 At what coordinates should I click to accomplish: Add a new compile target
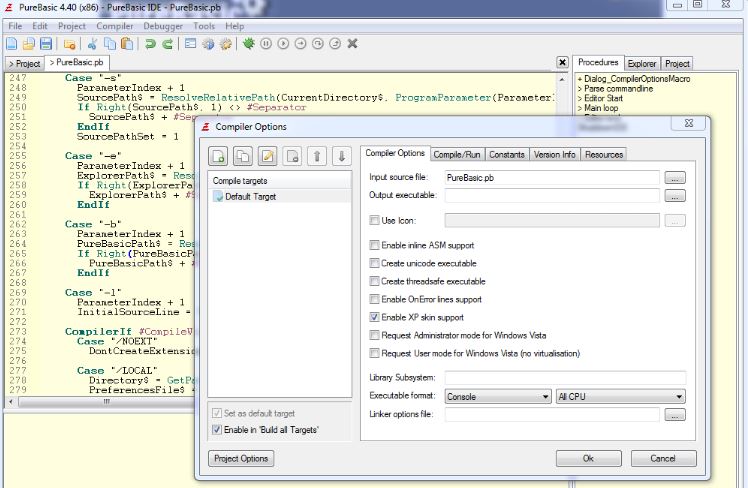pyautogui.click(x=218, y=156)
